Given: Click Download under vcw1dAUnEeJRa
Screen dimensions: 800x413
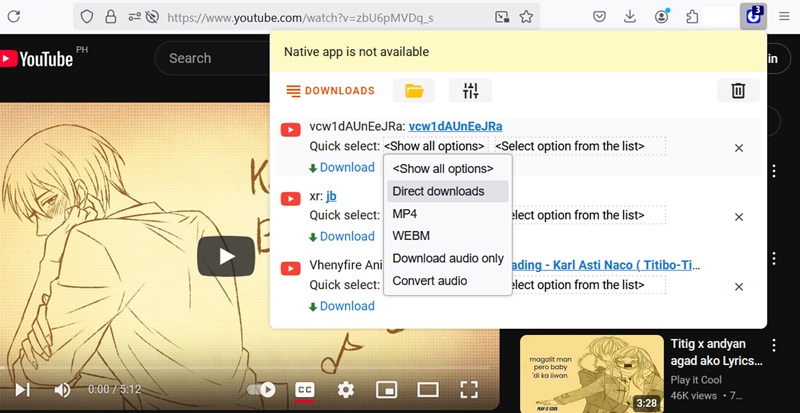Looking at the screenshot, I should pos(342,167).
